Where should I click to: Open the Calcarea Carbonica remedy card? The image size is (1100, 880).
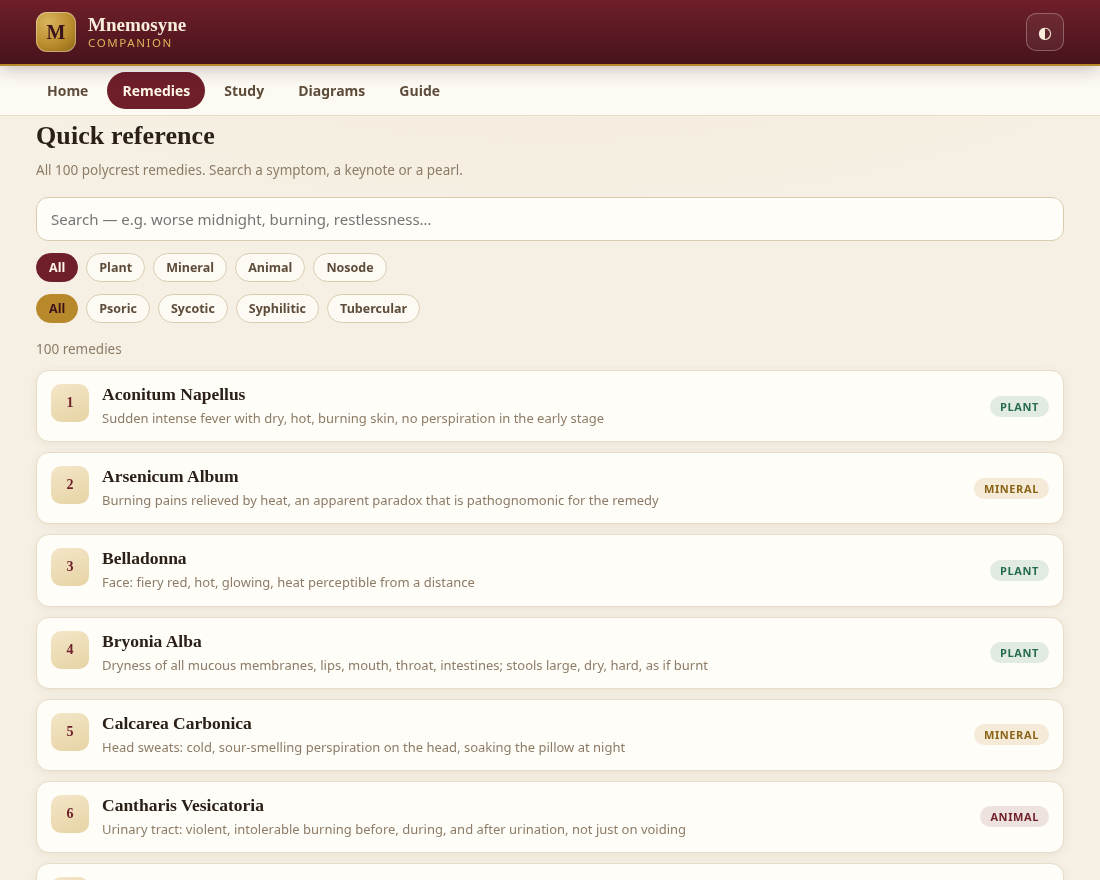[550, 735]
